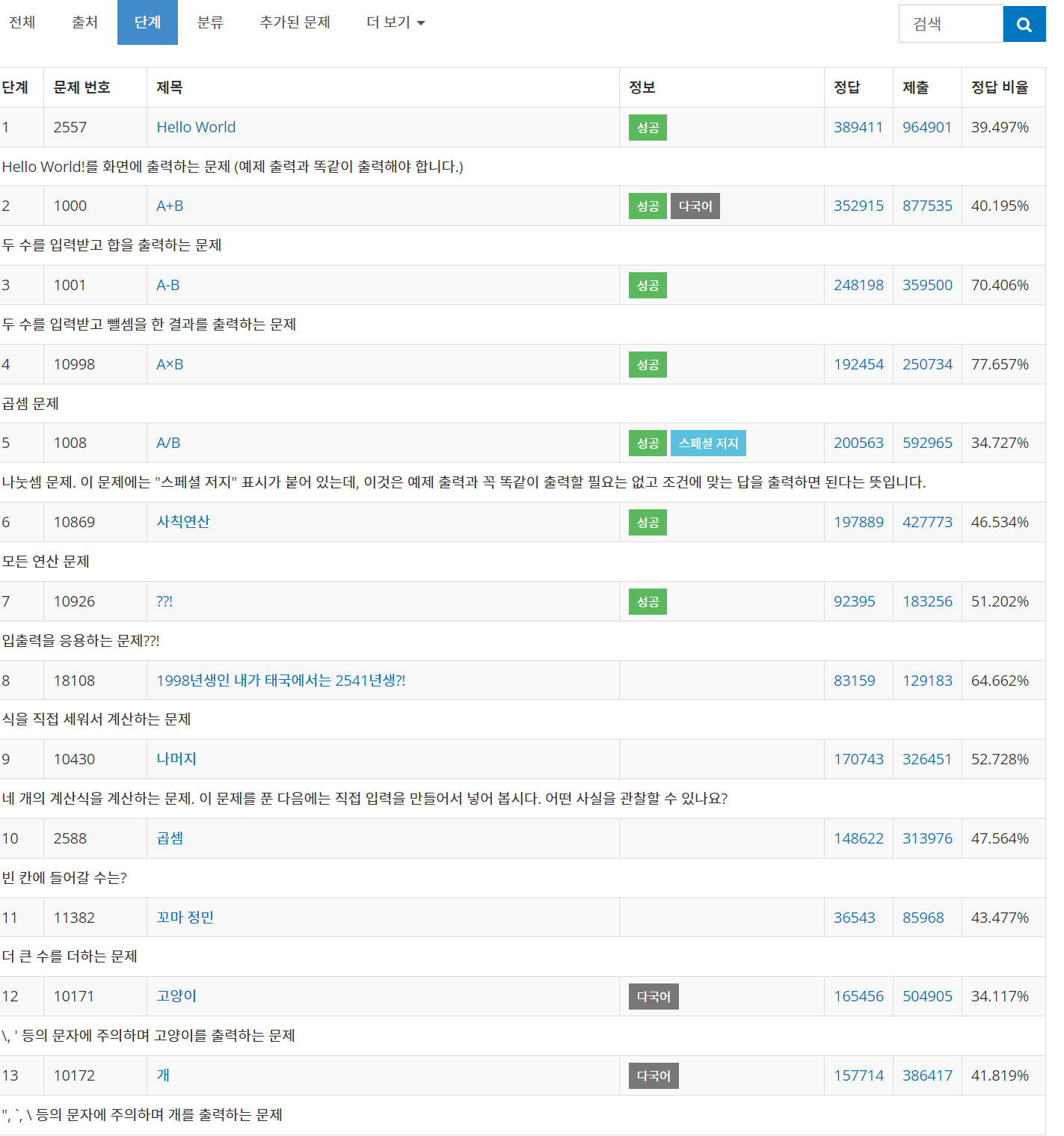Image resolution: width=1064 pixels, height=1136 pixels.
Task: Click 다국어 badge in 고양이 row
Action: [654, 997]
